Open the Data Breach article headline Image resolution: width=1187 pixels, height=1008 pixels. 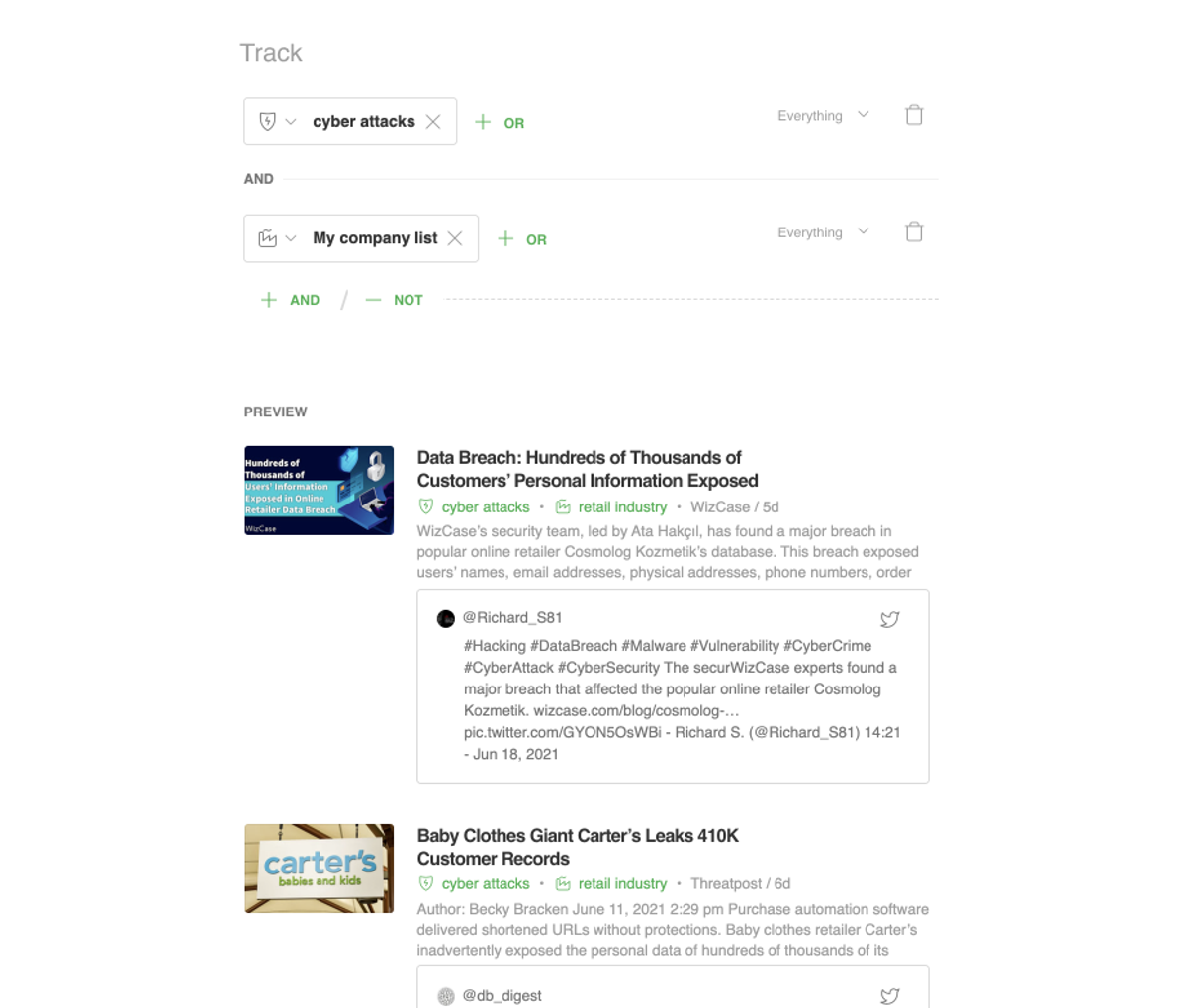point(588,469)
